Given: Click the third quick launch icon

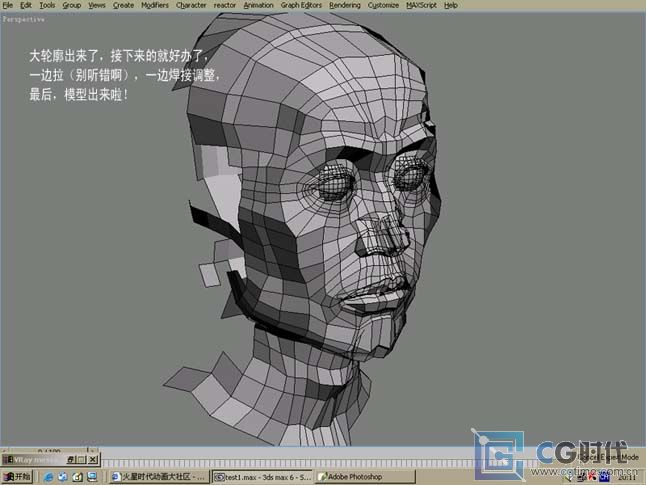Looking at the screenshot, I should point(77,477).
